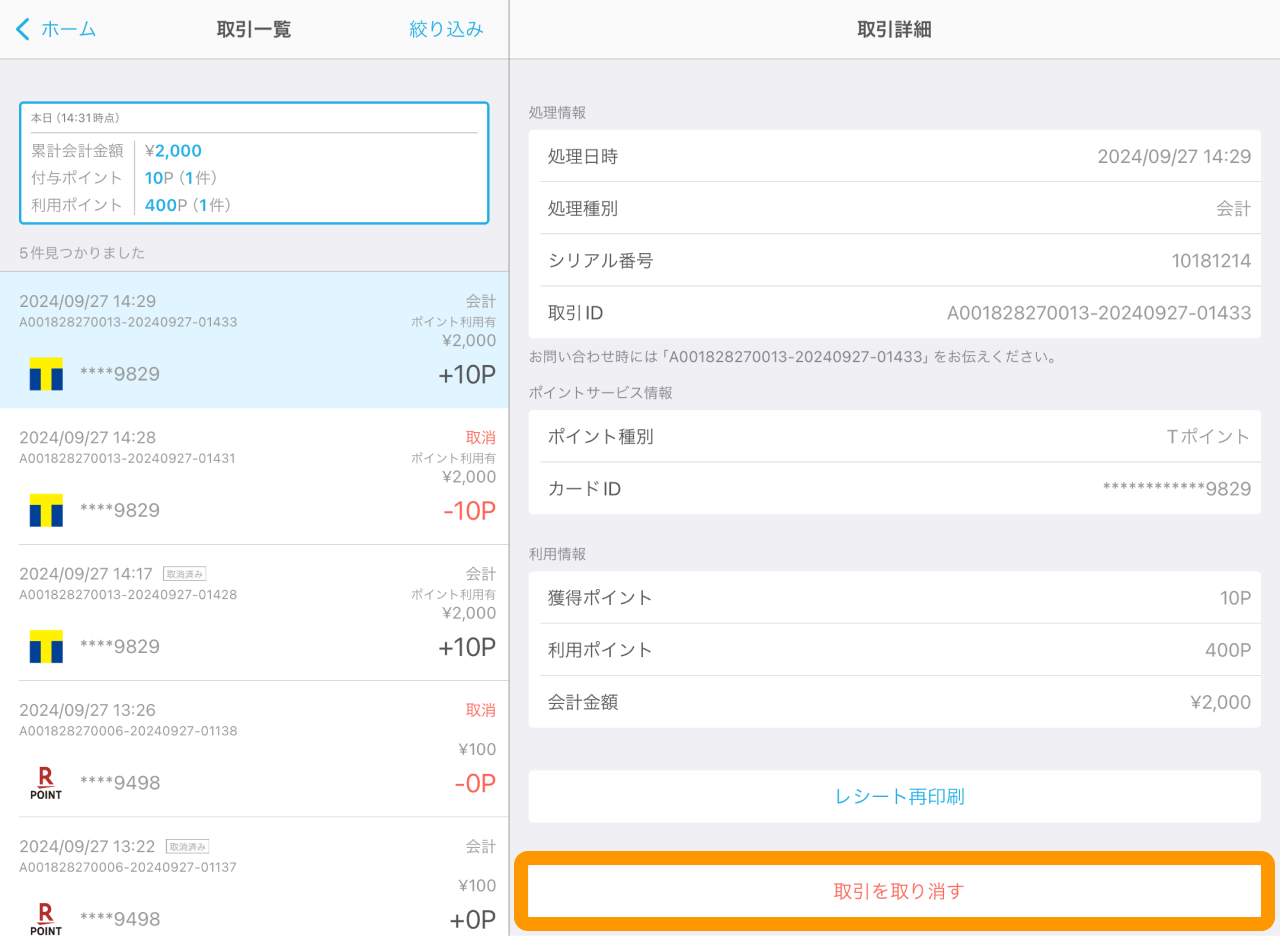This screenshot has width=1280, height=936.
Task: Click T-Point logo in the 14:17 transaction
Action: (46, 646)
